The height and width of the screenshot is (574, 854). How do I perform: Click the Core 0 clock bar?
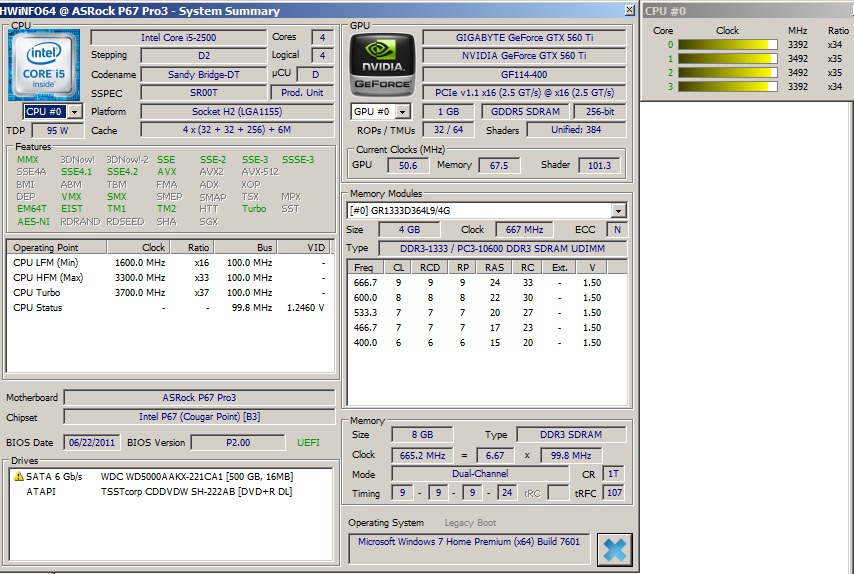[x=727, y=45]
